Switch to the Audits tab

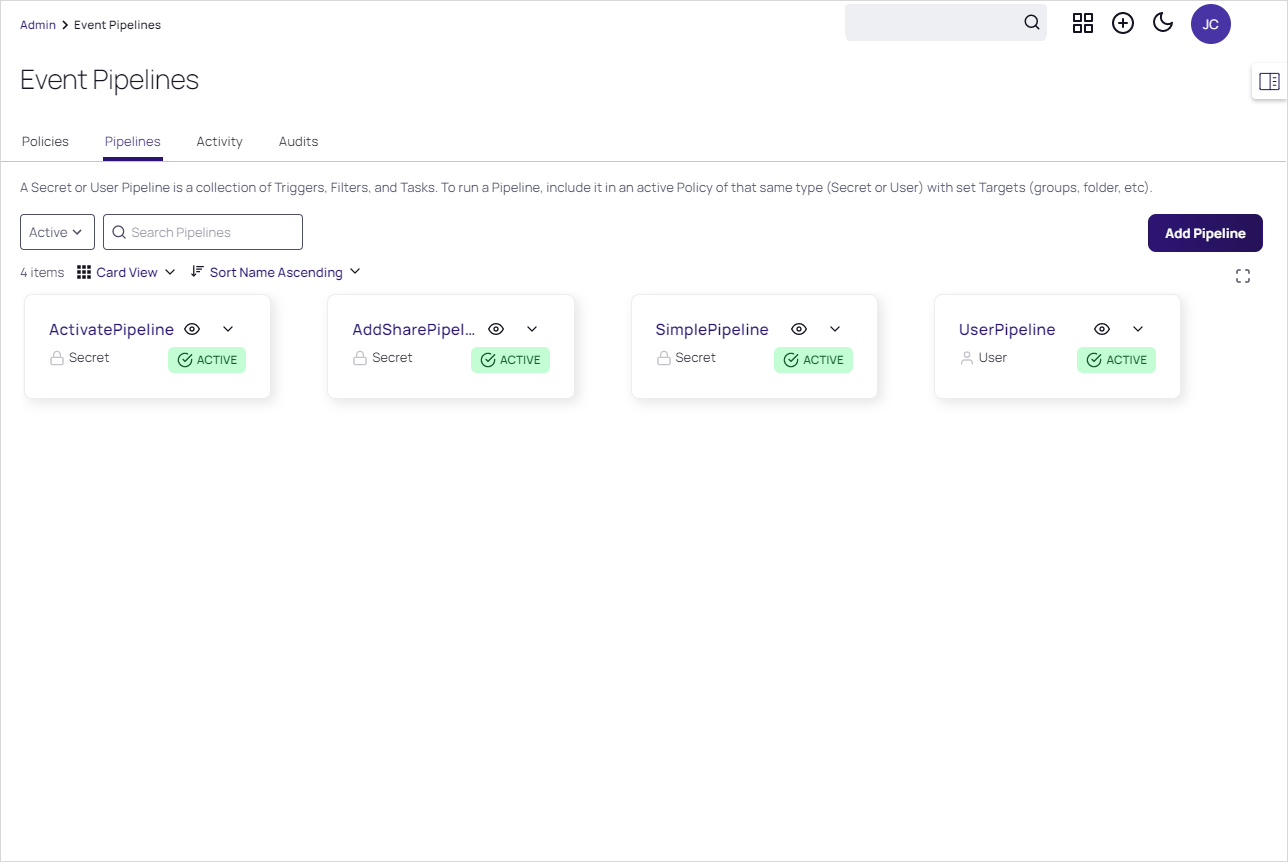coord(298,141)
